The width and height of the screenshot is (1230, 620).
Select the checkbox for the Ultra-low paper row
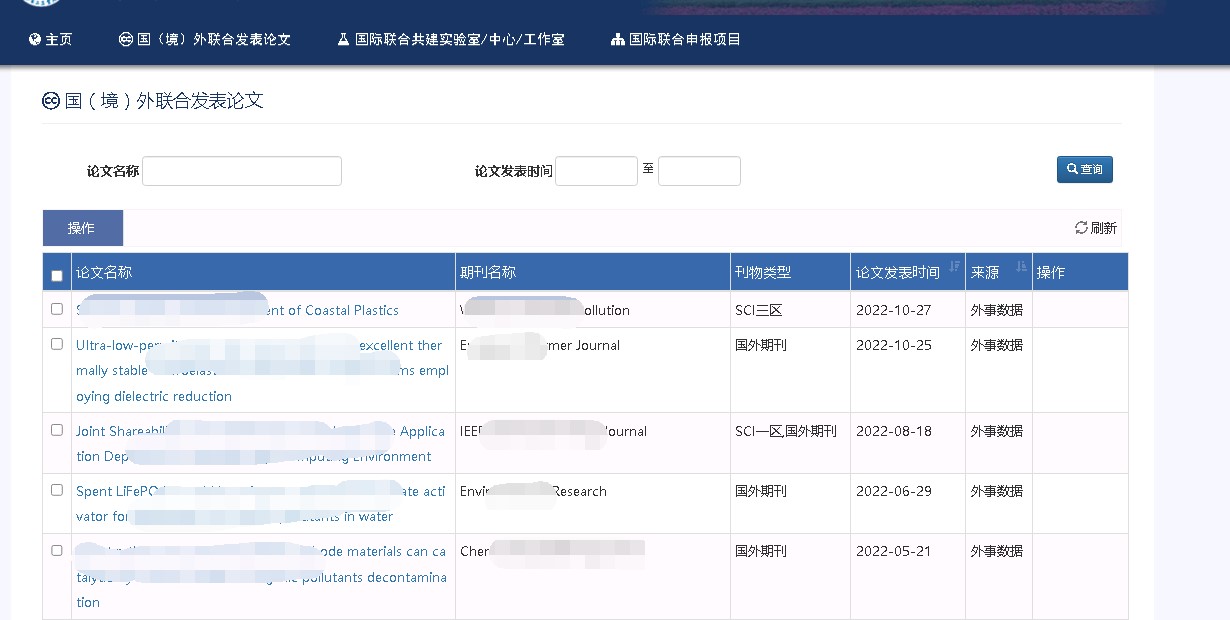[x=57, y=344]
